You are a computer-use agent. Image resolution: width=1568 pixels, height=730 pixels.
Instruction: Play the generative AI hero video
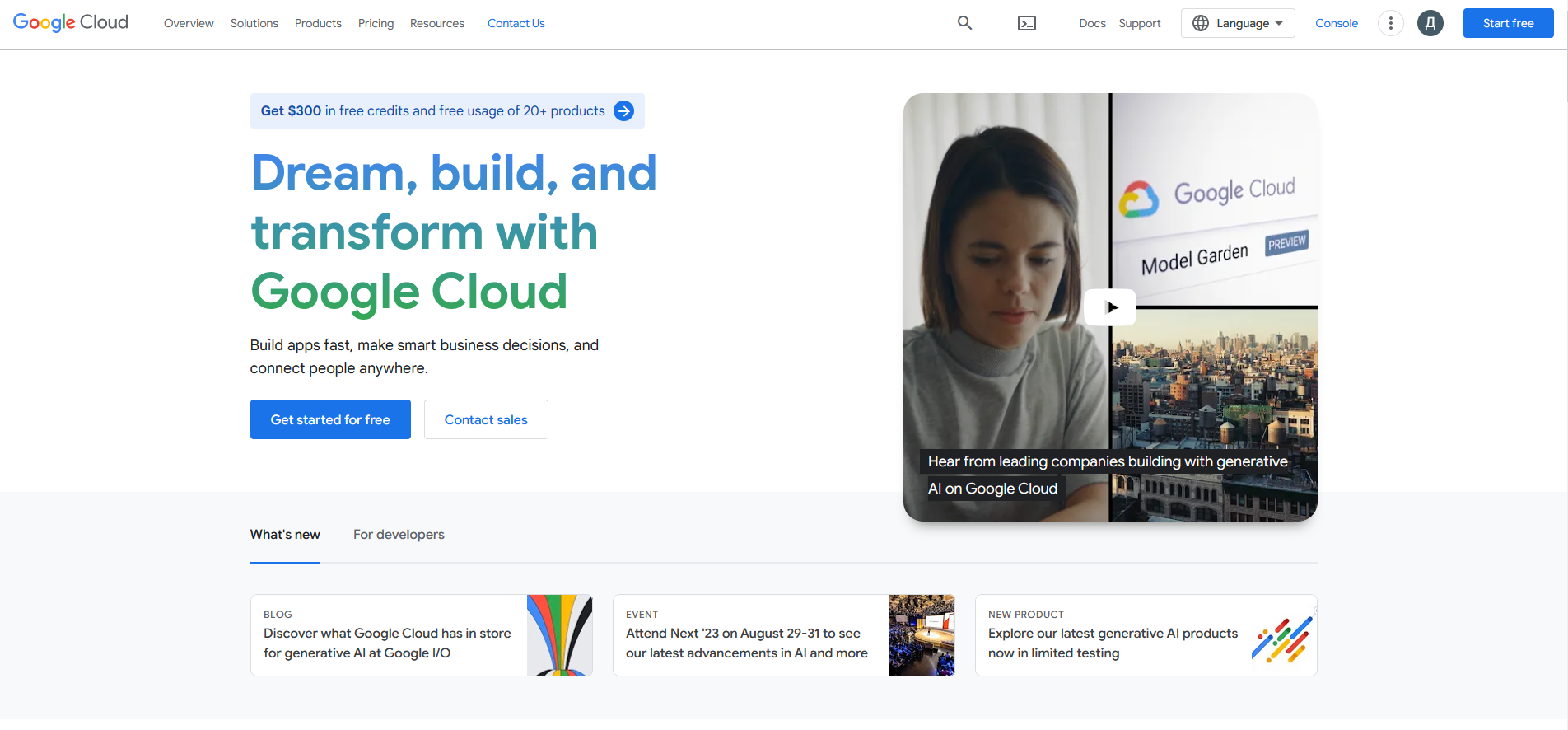[1110, 307]
